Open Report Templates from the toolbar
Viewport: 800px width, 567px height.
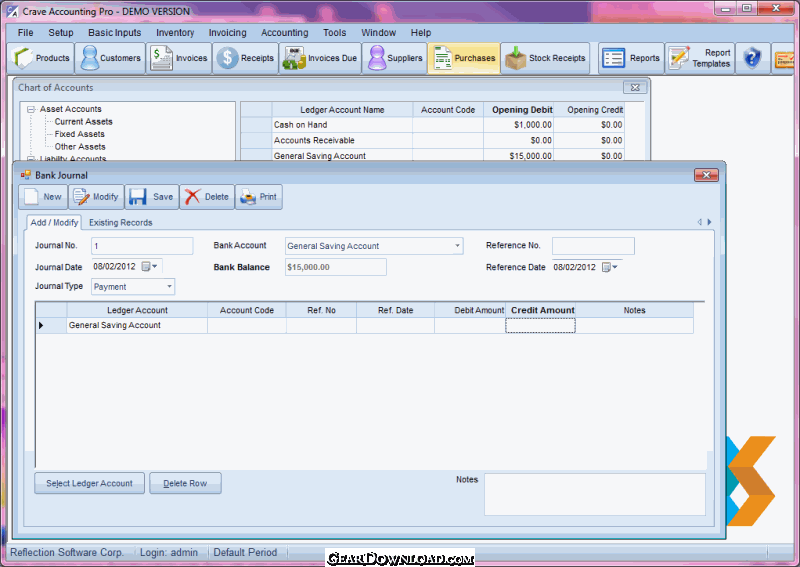tap(699, 58)
